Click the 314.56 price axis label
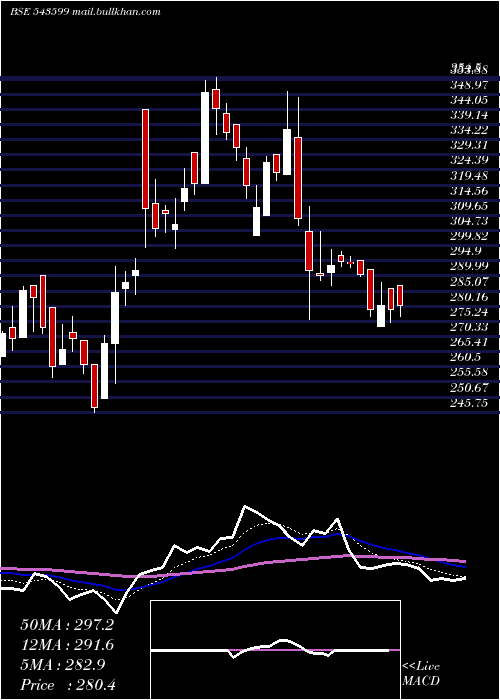Image resolution: width=500 pixels, height=700 pixels. point(469,191)
